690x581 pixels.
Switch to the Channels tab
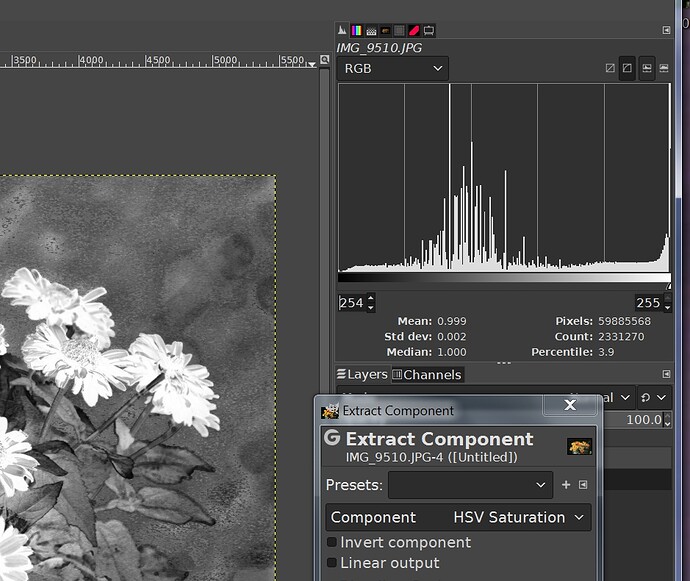coord(427,374)
